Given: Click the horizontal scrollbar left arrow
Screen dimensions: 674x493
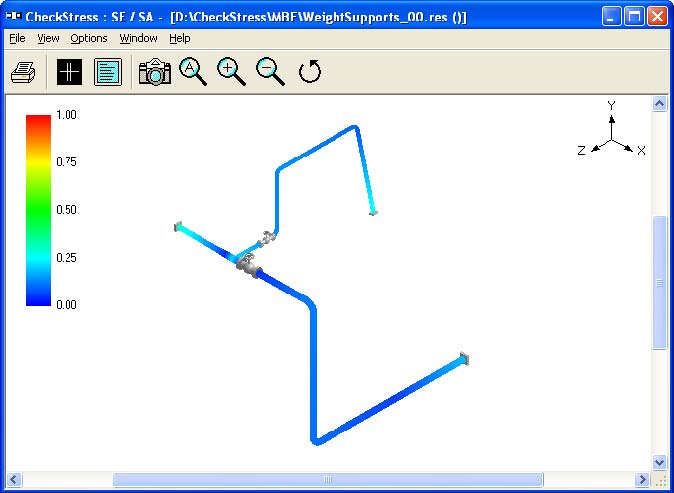Looking at the screenshot, I should tap(14, 479).
